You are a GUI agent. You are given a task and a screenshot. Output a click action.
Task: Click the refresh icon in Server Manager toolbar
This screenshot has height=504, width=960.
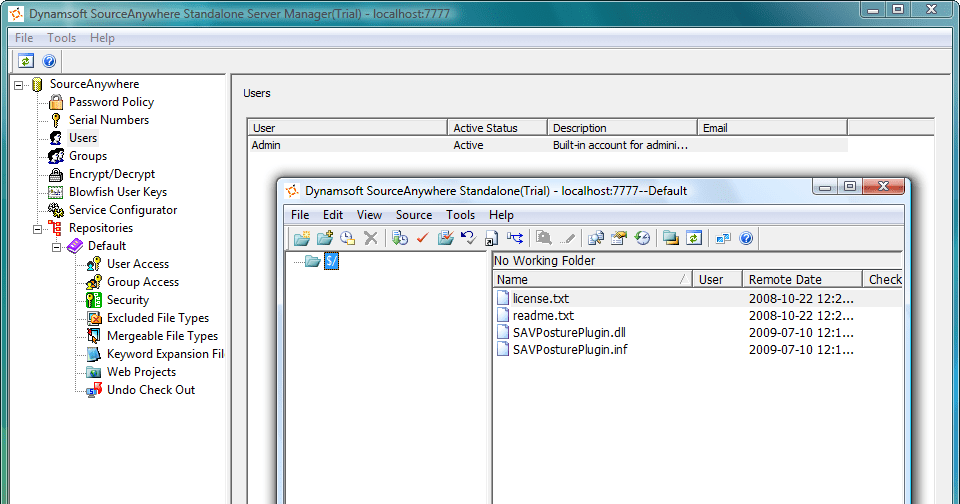pos(26,61)
